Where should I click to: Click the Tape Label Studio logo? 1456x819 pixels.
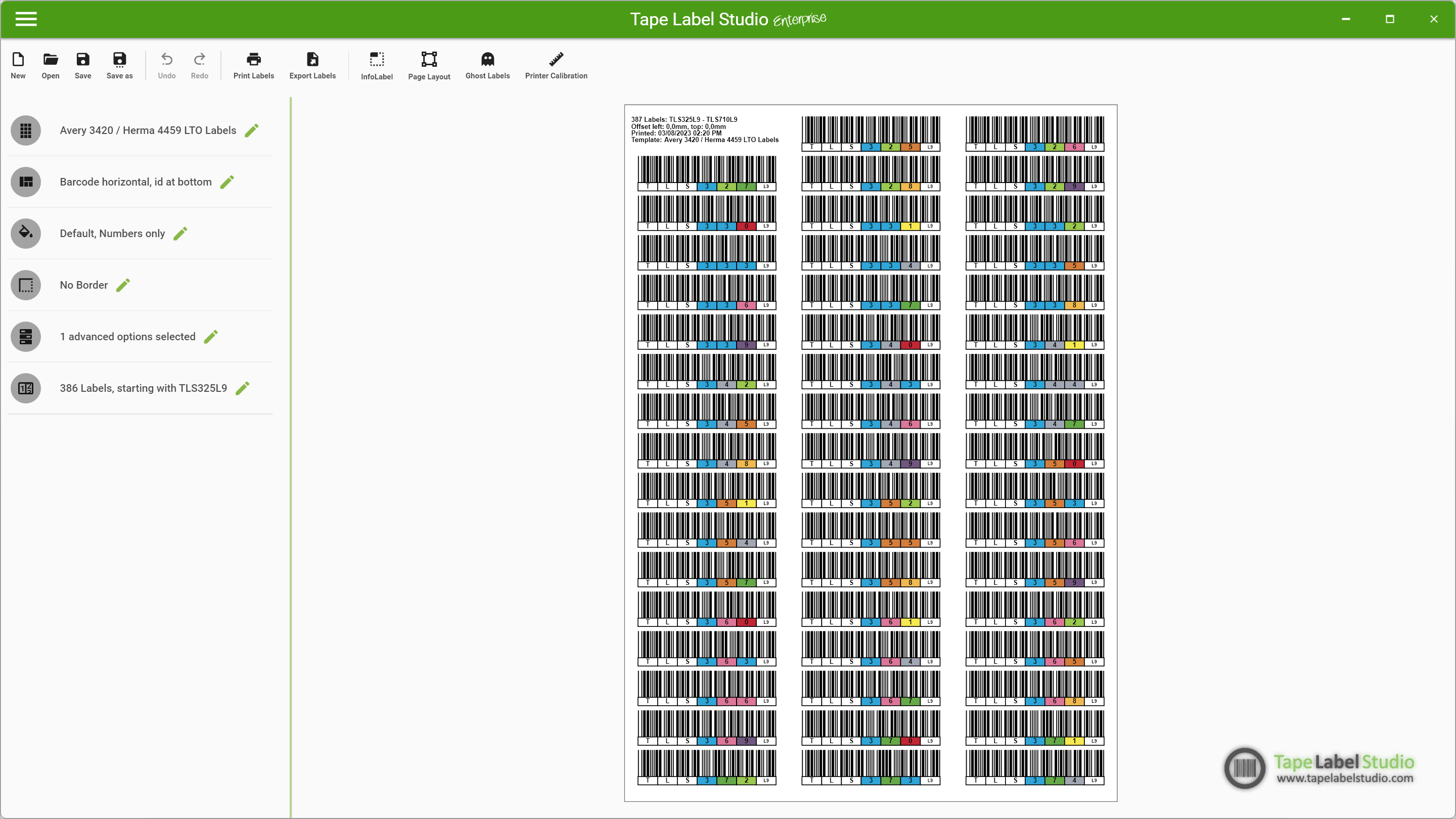tap(1319, 768)
